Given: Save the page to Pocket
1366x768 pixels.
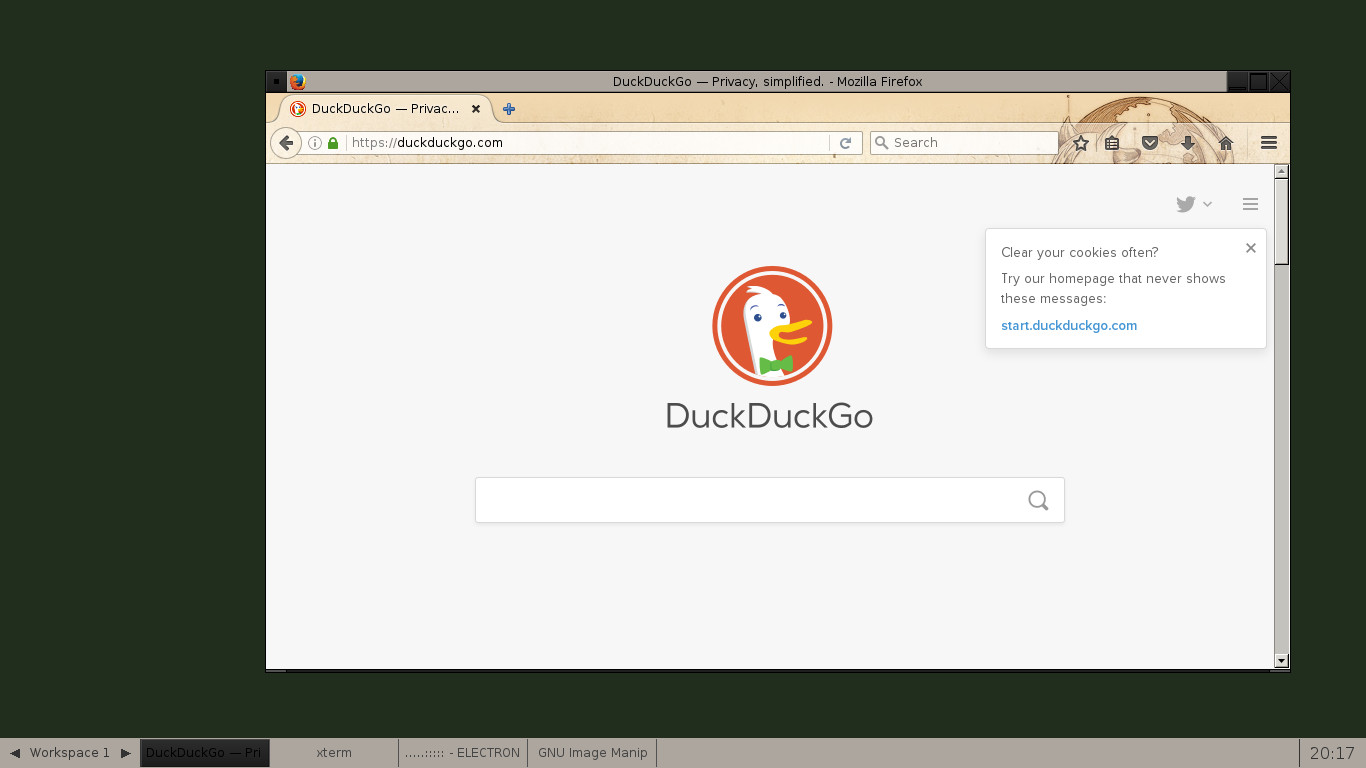Looking at the screenshot, I should [x=1150, y=143].
